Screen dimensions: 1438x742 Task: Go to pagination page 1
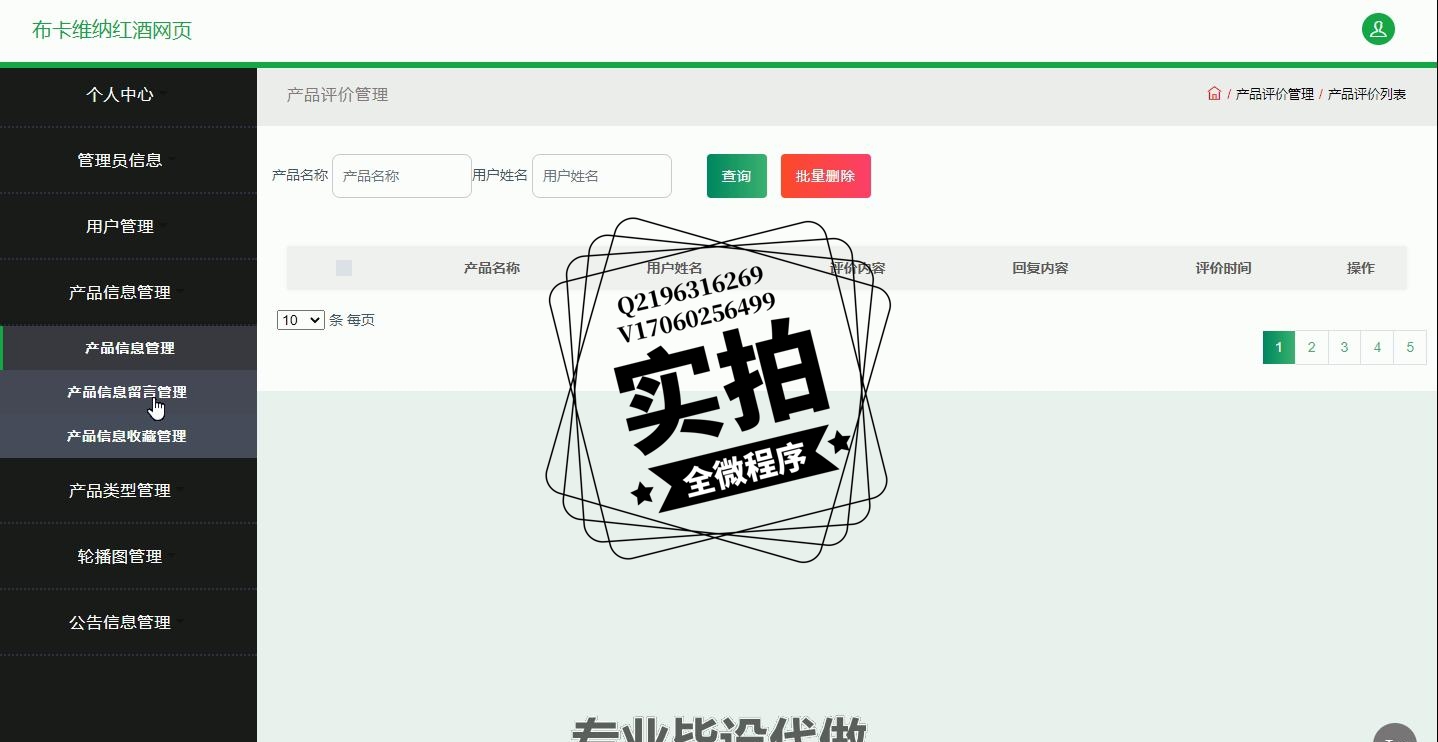pos(1279,347)
